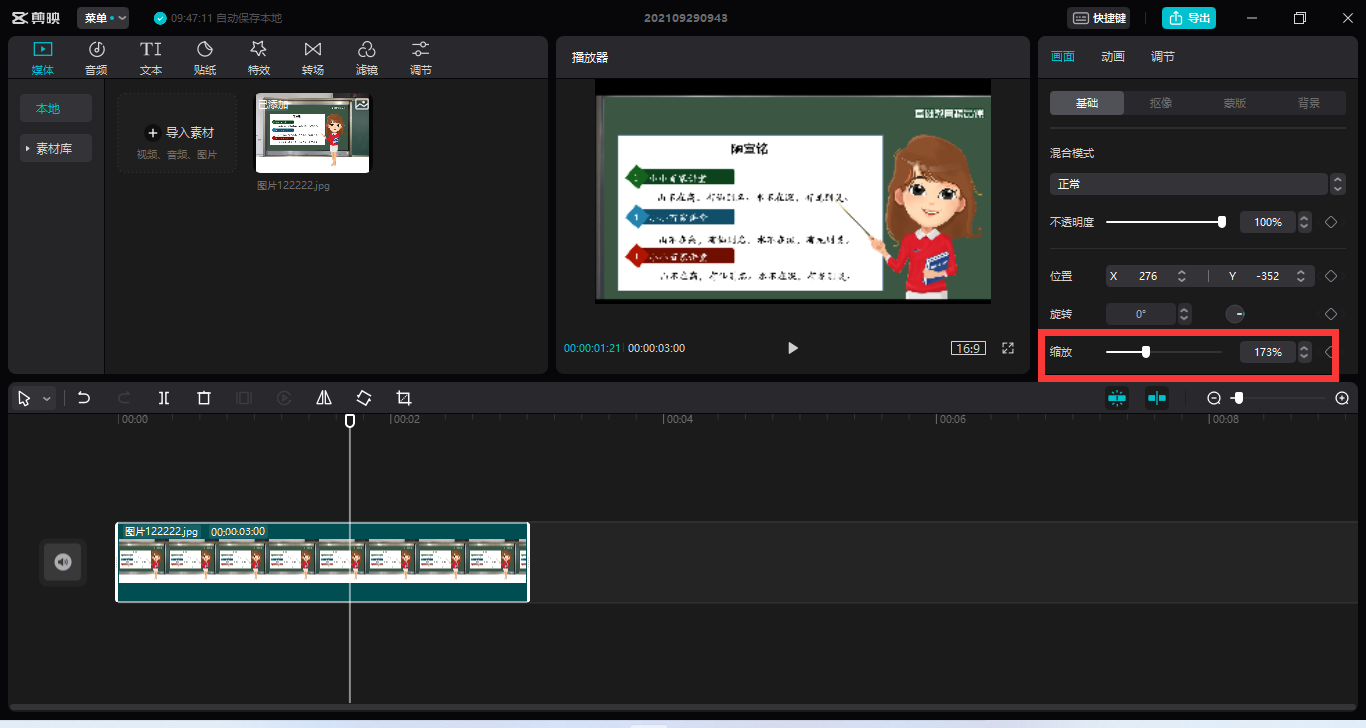The height and width of the screenshot is (728, 1366).
Task: Click the position Y value field
Action: 1268,276
